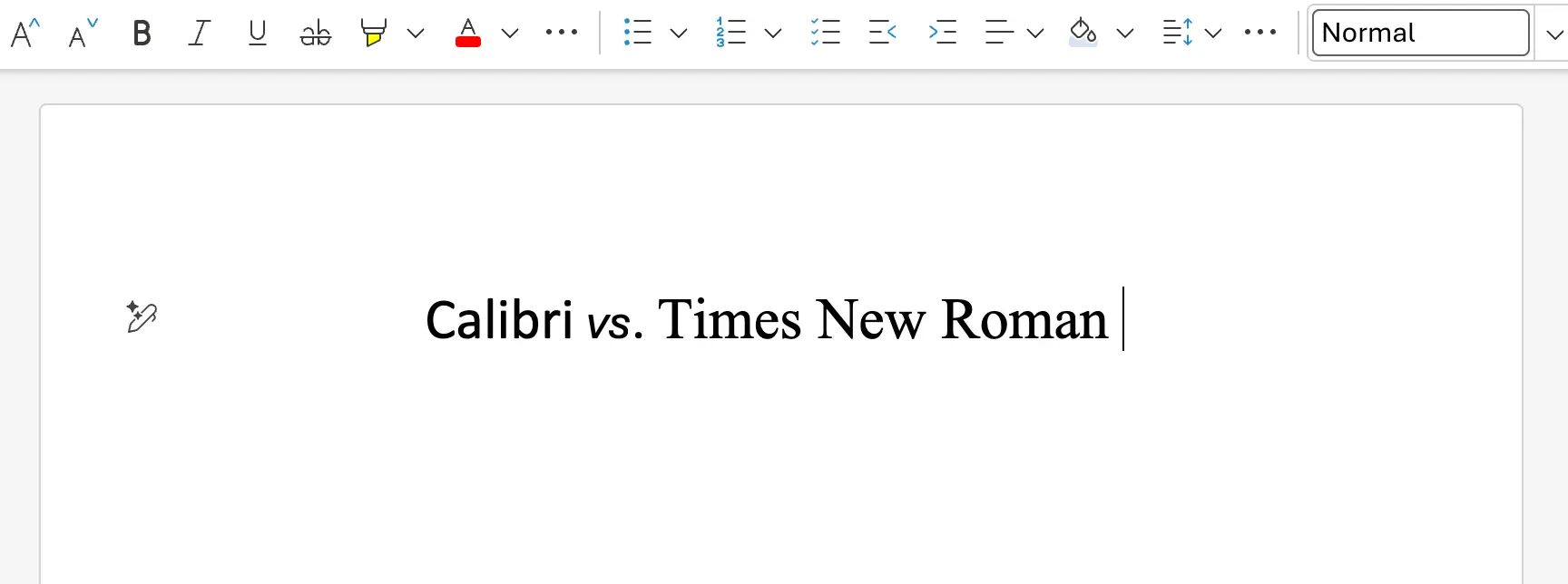Open alignment options dropdown

[x=1035, y=34]
